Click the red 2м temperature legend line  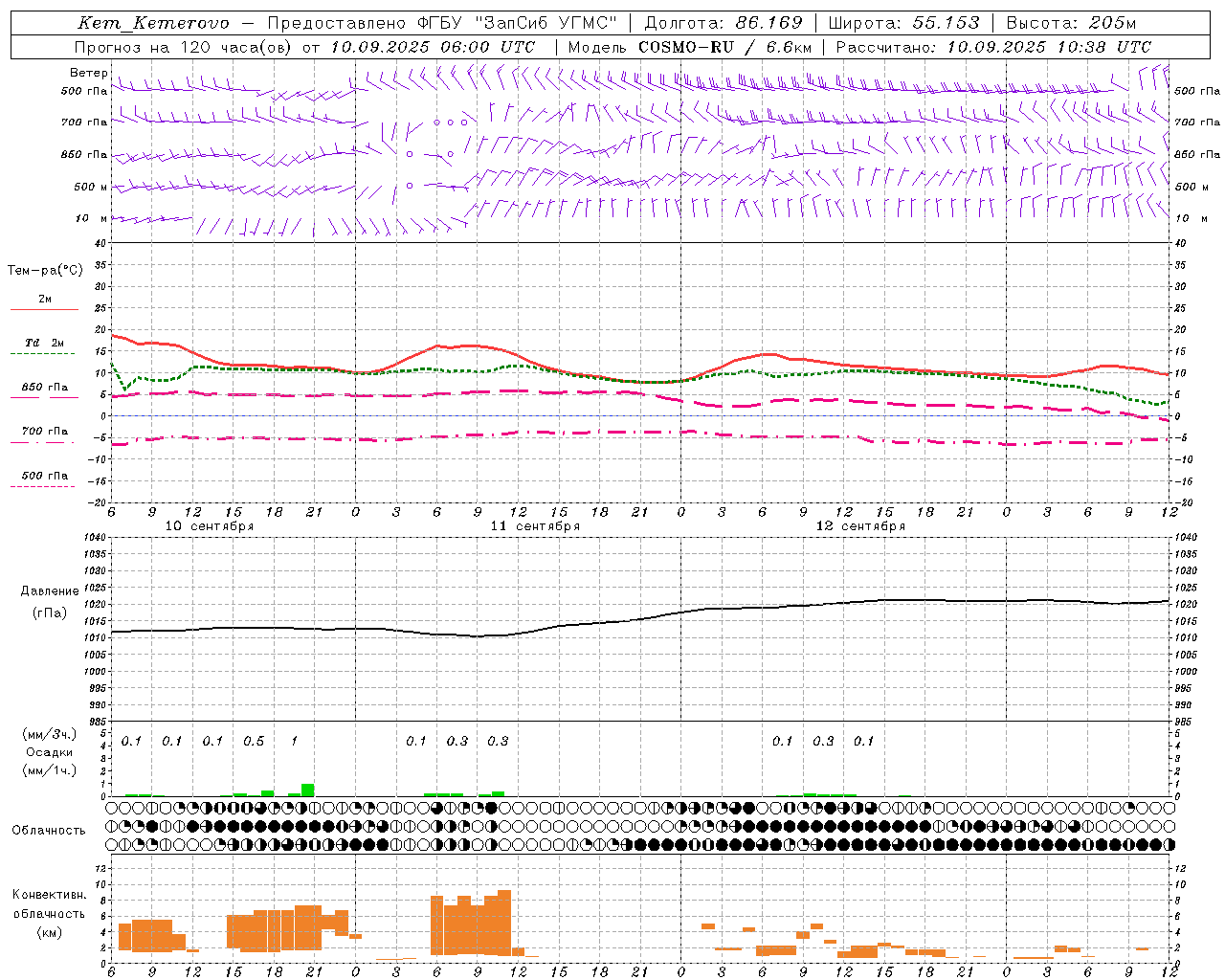pos(44,310)
